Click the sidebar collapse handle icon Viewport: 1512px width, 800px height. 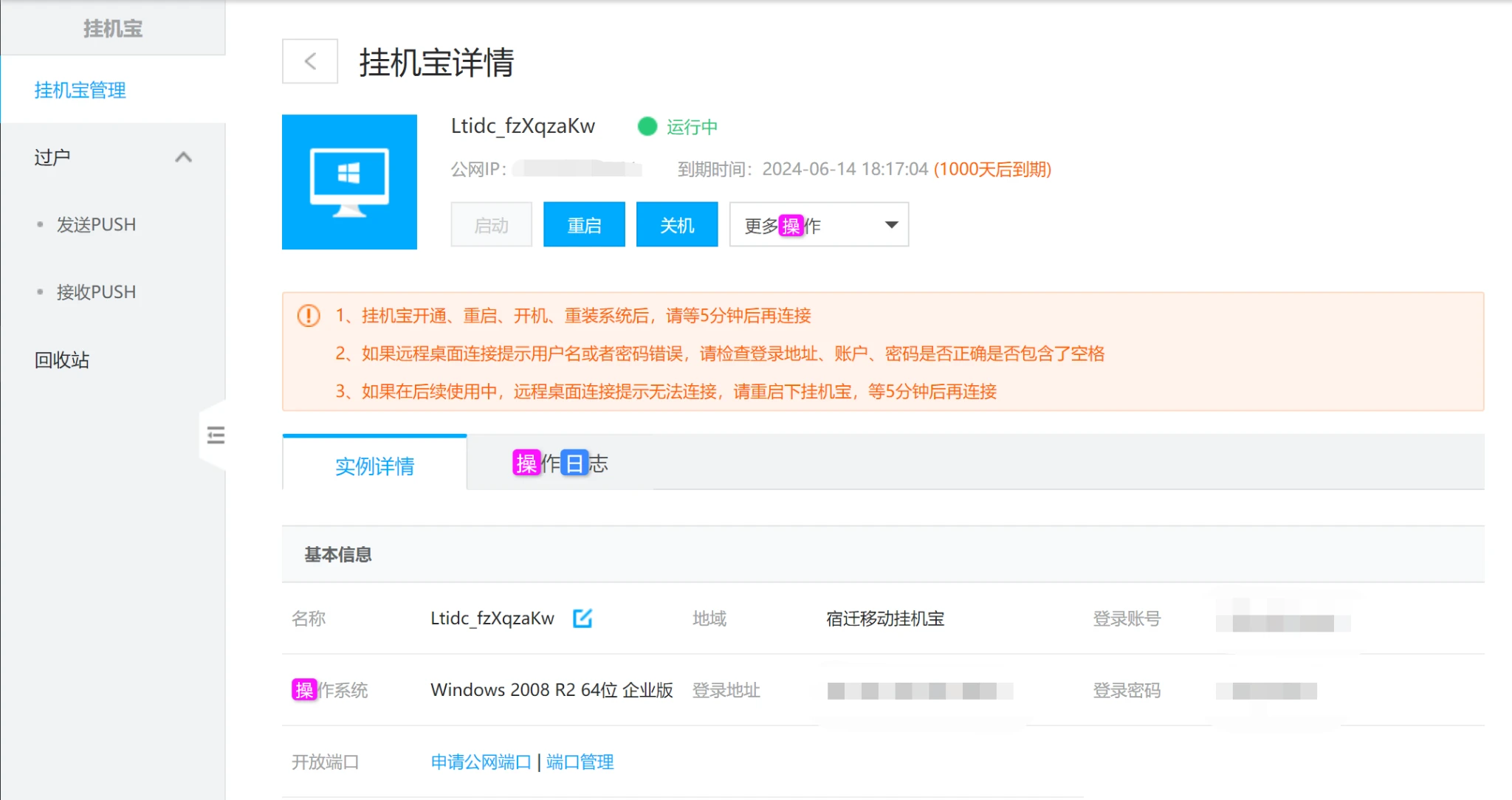click(x=216, y=435)
